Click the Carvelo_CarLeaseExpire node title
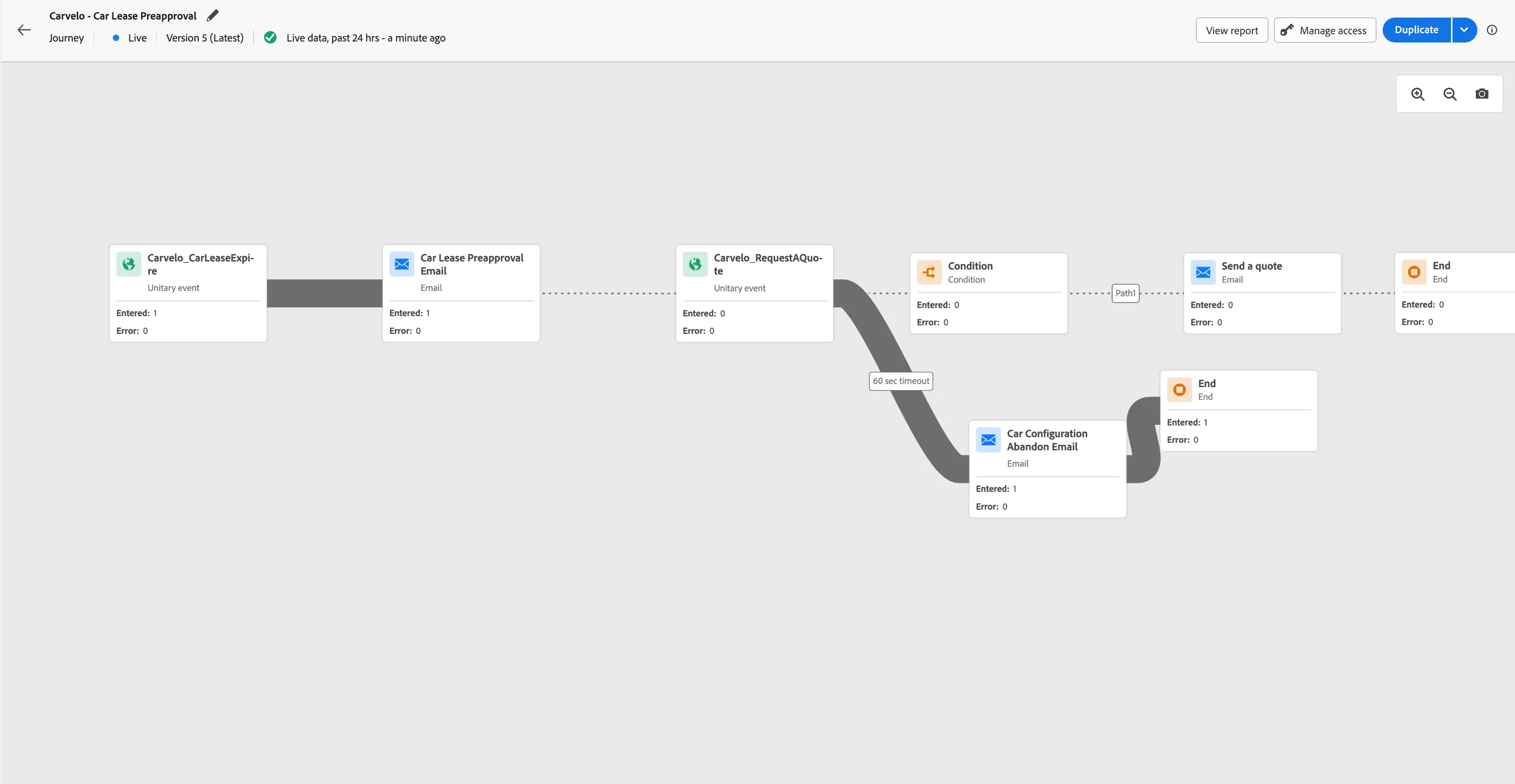The image size is (1515, 784). pos(201,265)
